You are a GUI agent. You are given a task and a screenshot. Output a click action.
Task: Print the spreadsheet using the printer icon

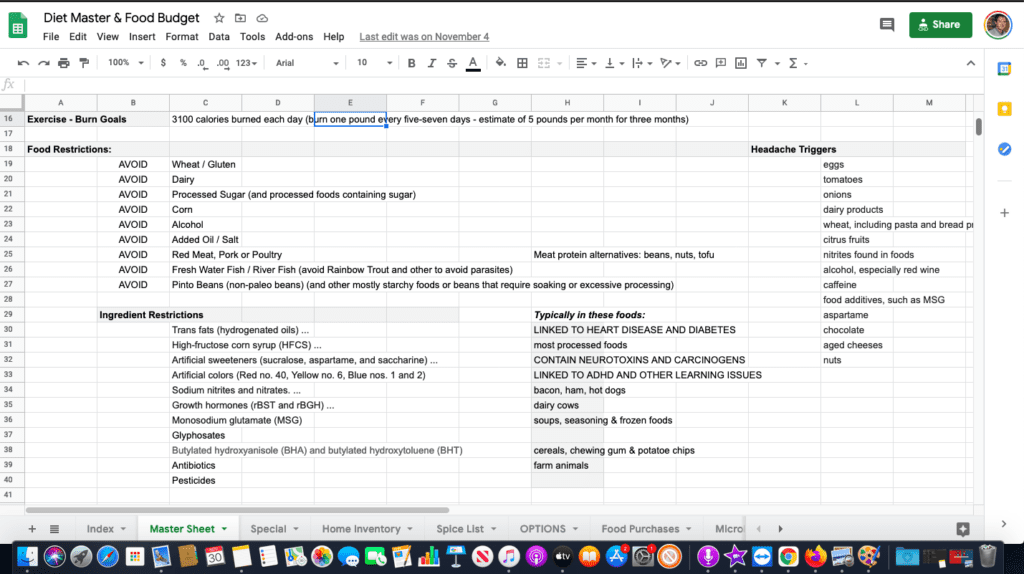63,63
